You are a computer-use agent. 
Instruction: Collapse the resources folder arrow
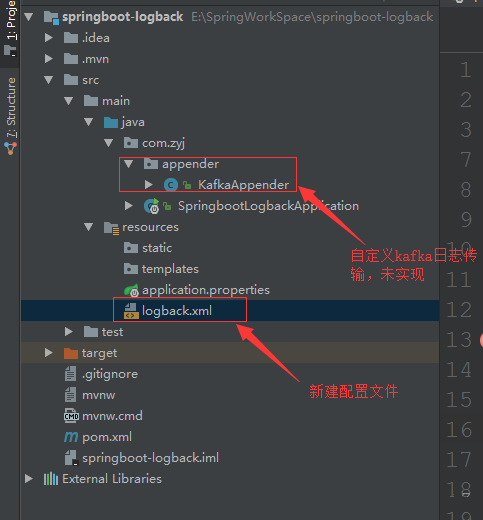point(89,227)
